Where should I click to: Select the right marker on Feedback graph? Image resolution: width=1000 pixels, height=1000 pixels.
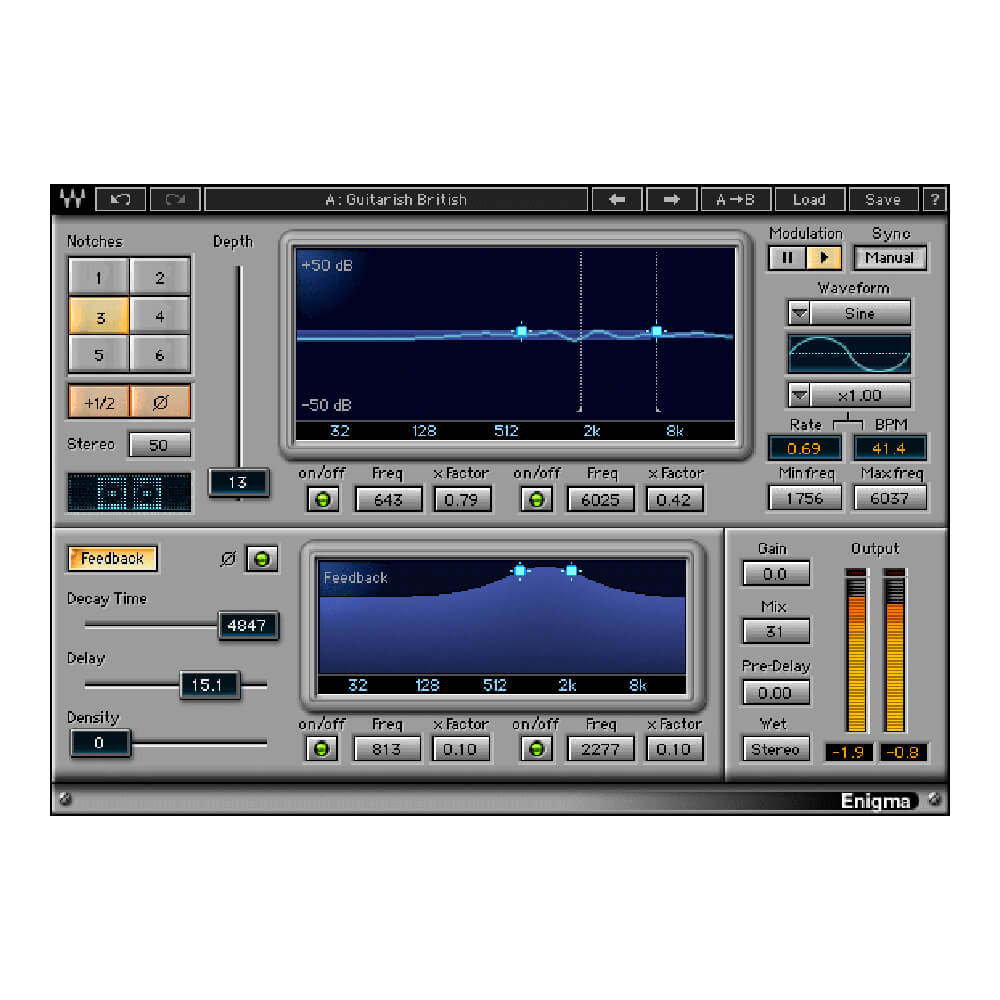[x=571, y=571]
